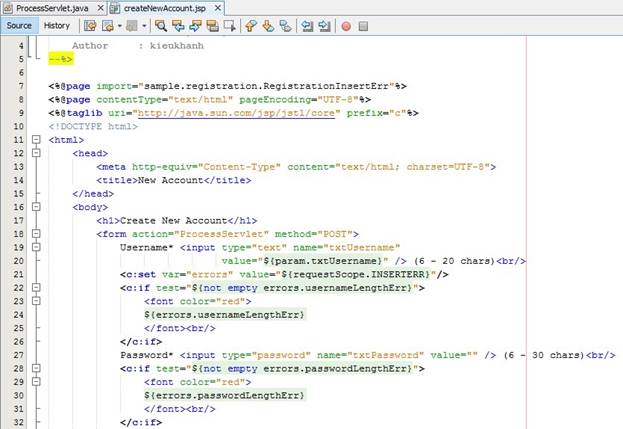Collapse the <form> fold on line 18
This screenshot has width=623, height=429.
(36, 234)
